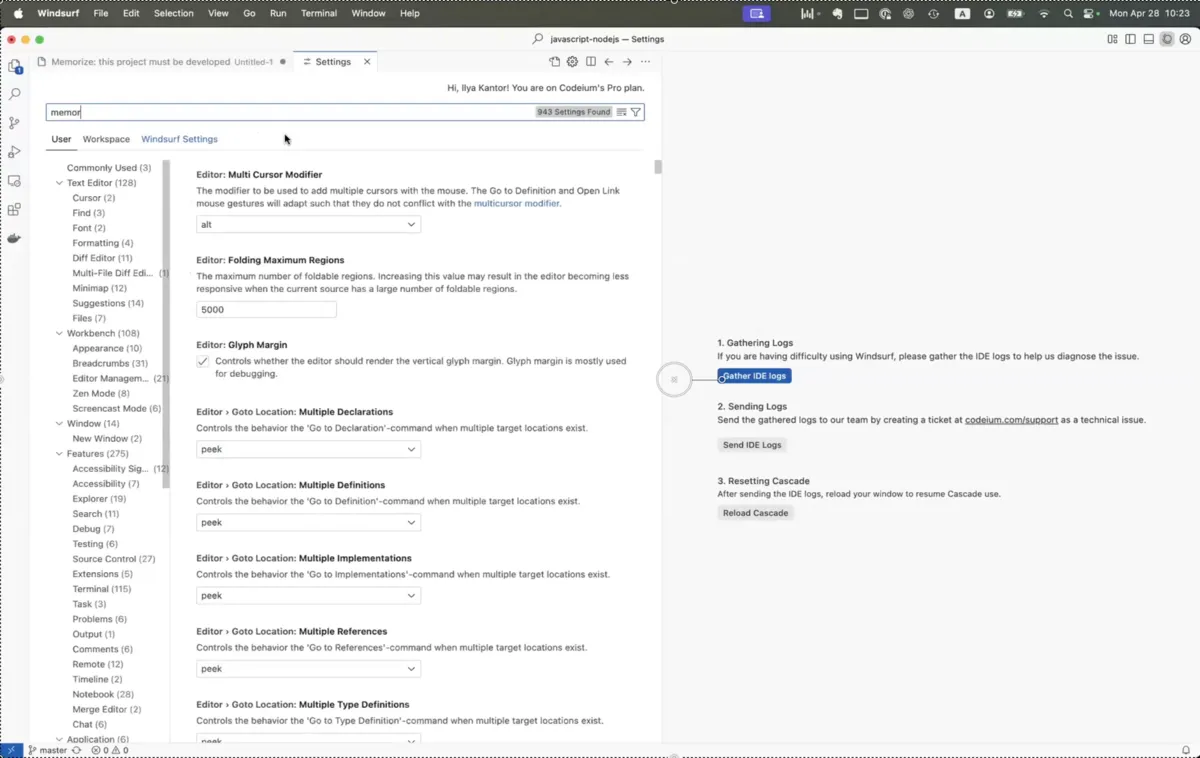Screen dimensions: 1200x758
Task: Clear the settings search input icon
Action: (x=621, y=112)
